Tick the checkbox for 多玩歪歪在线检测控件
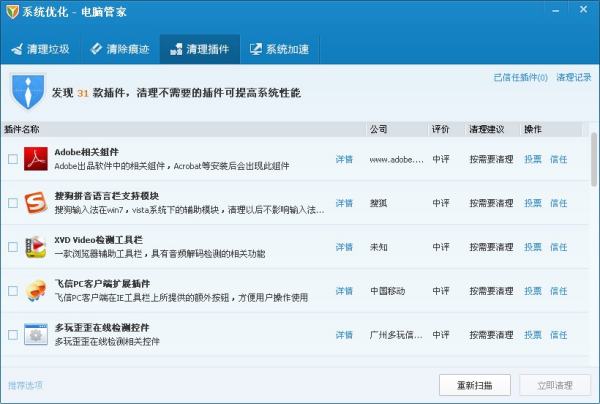The height and width of the screenshot is (404, 600). 13,335
